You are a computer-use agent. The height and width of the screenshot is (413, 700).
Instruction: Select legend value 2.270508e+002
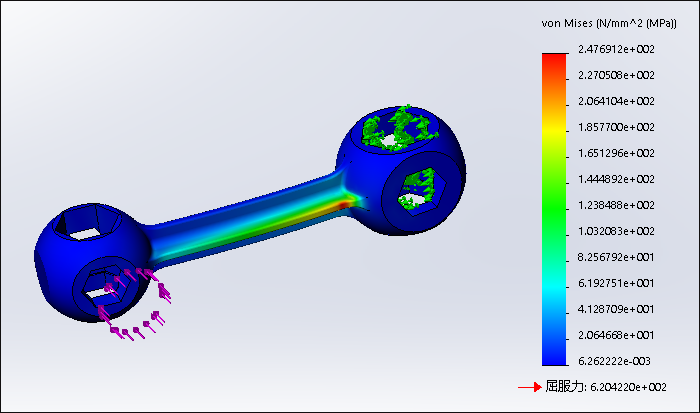coord(616,75)
